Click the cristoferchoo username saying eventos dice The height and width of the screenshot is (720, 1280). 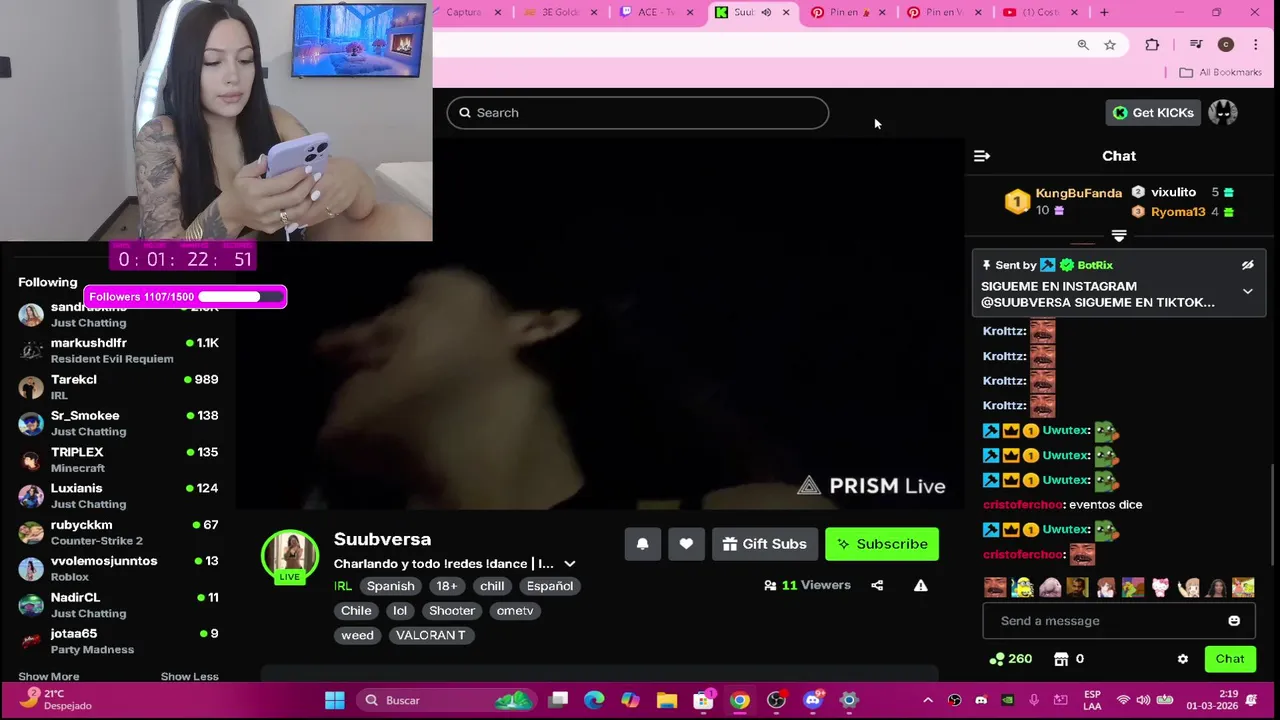tap(1023, 505)
